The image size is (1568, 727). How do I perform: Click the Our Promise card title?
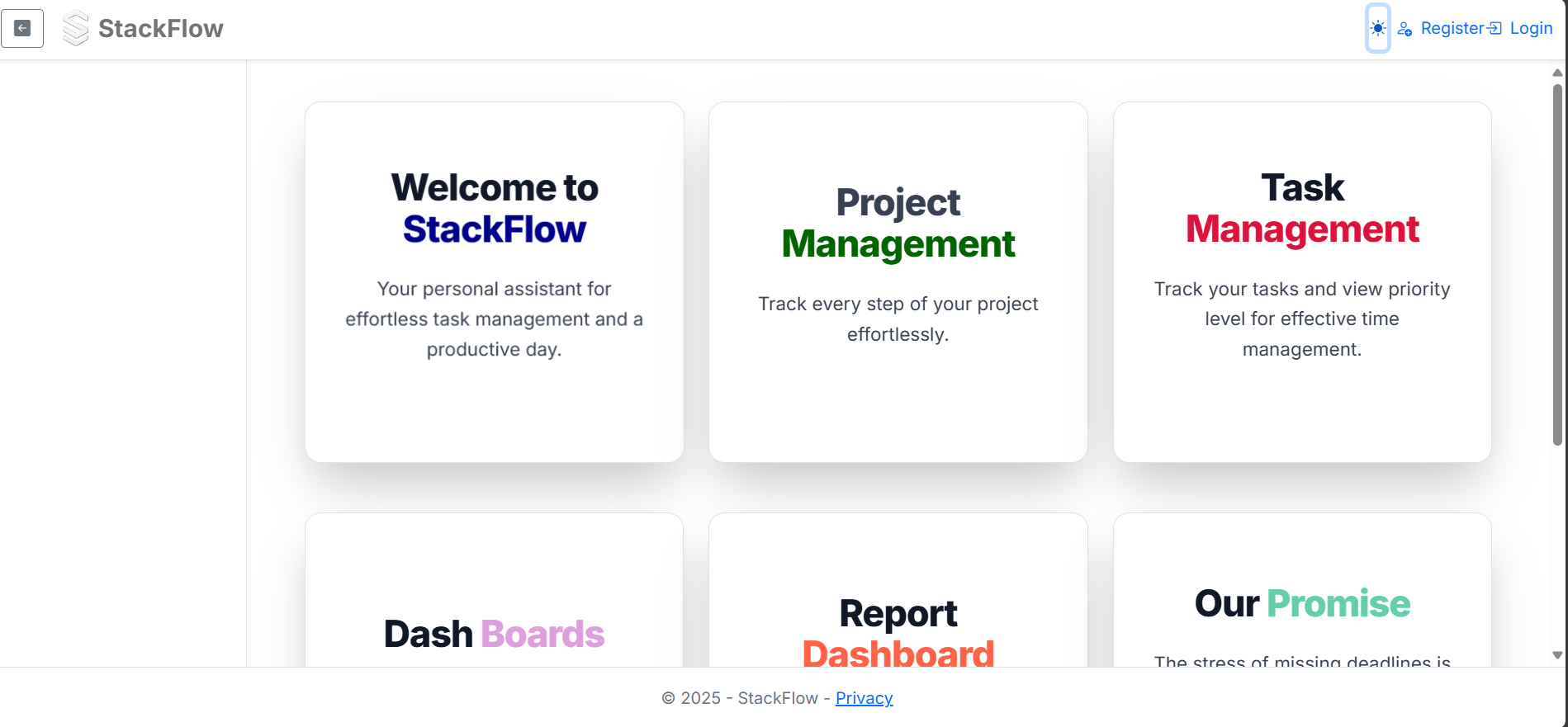pos(1302,603)
